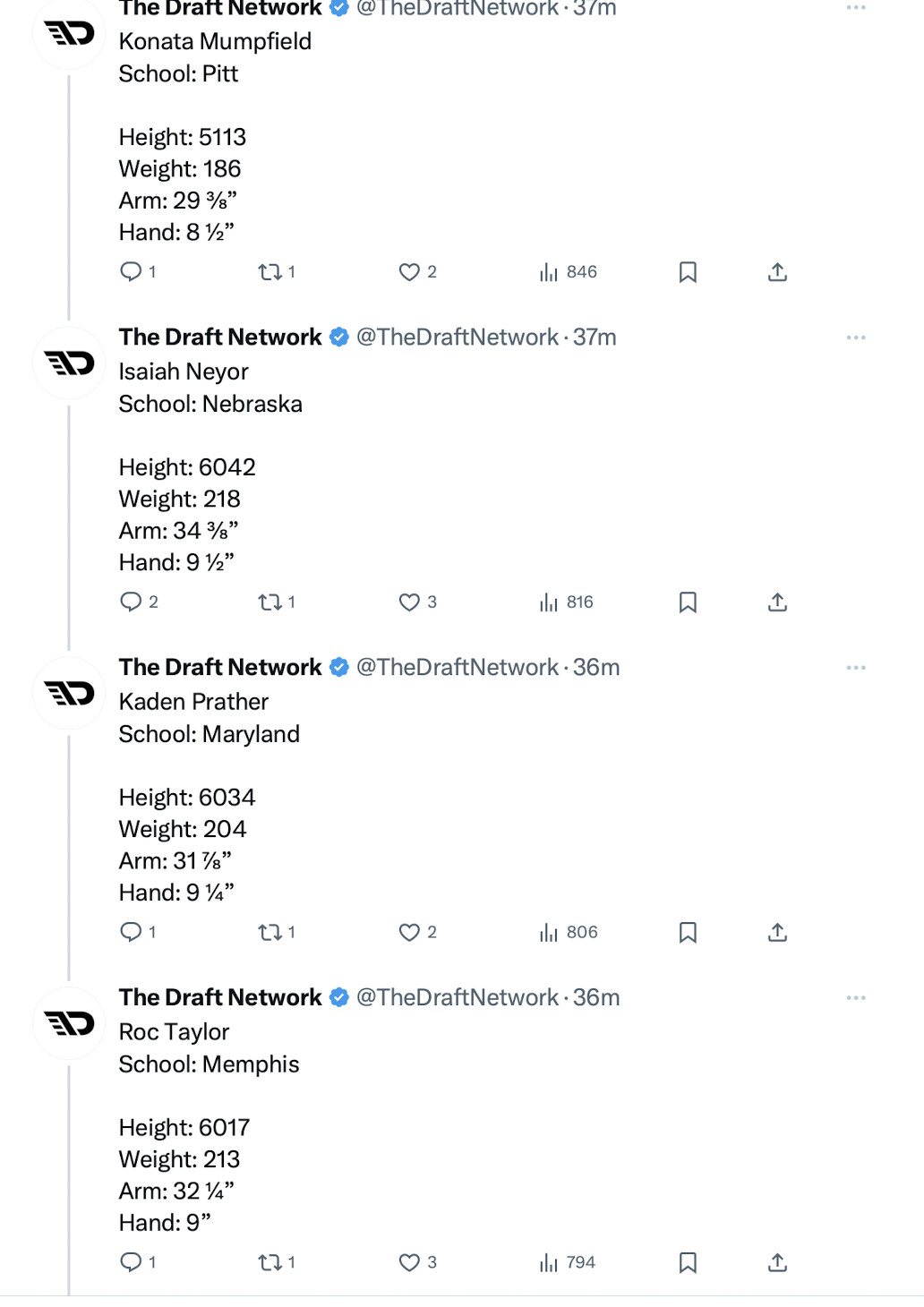Retweet the Isaiah Neyor post
This screenshot has height=1307, width=924.
(x=269, y=602)
